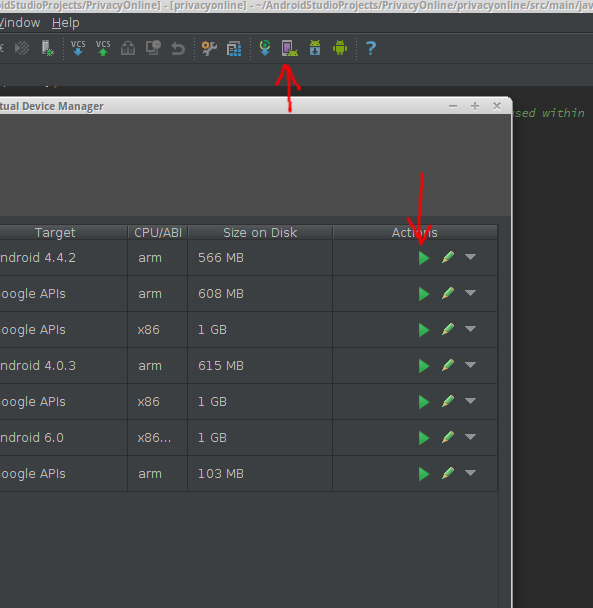The width and height of the screenshot is (593, 608).
Task: Expand actions dropdown for Android 4.0.3 row
Action: [470, 365]
